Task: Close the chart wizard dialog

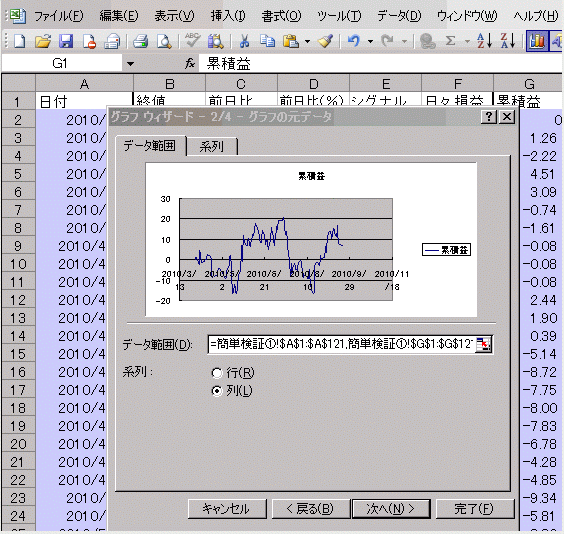Action: coord(507,117)
